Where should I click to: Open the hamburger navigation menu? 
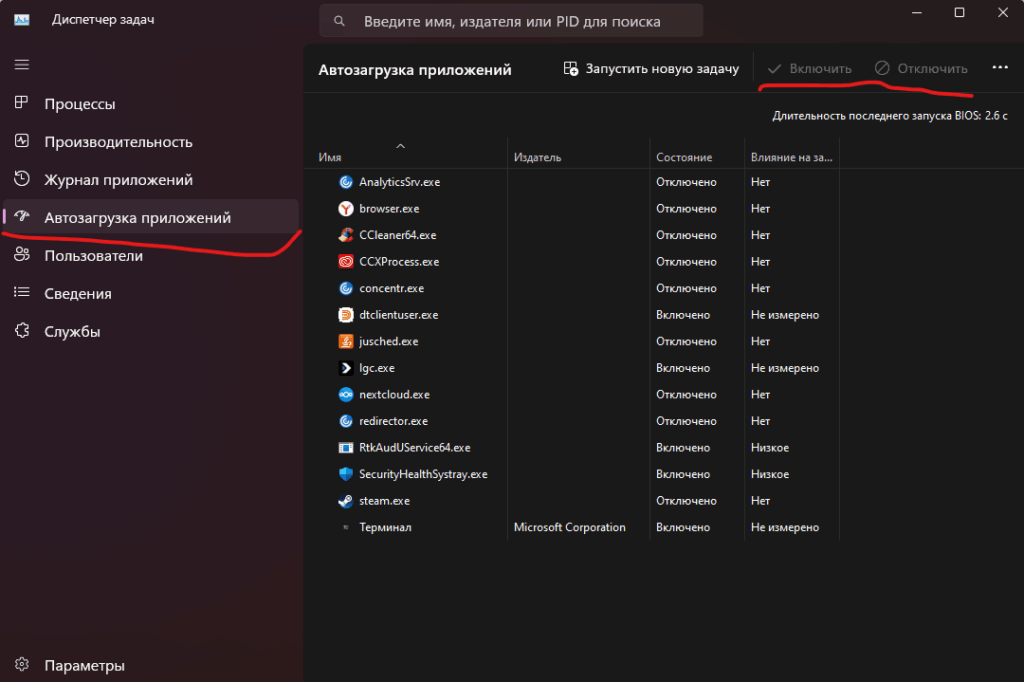tap(22, 65)
